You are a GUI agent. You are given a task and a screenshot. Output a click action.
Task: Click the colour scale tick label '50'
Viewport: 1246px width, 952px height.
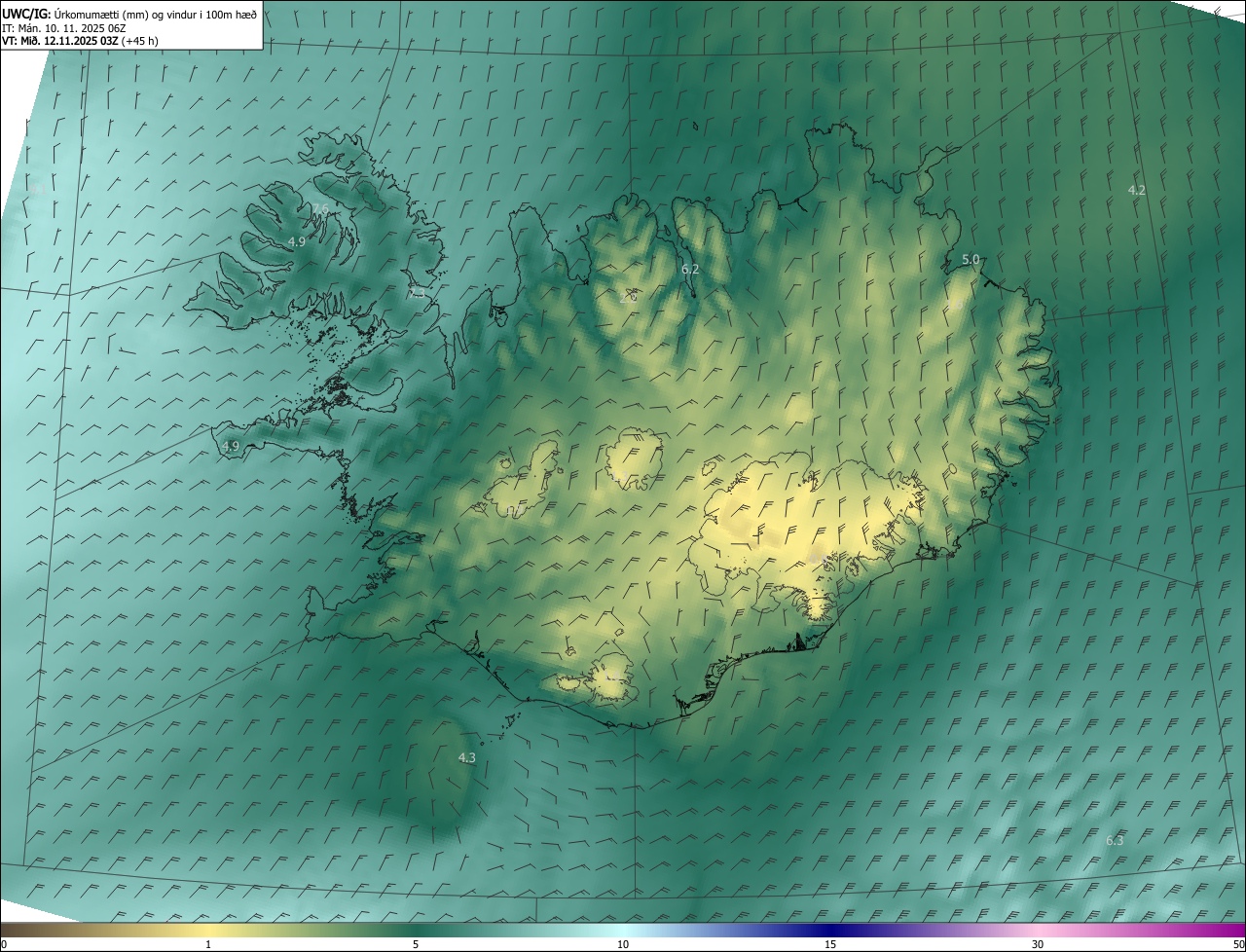(1238, 944)
